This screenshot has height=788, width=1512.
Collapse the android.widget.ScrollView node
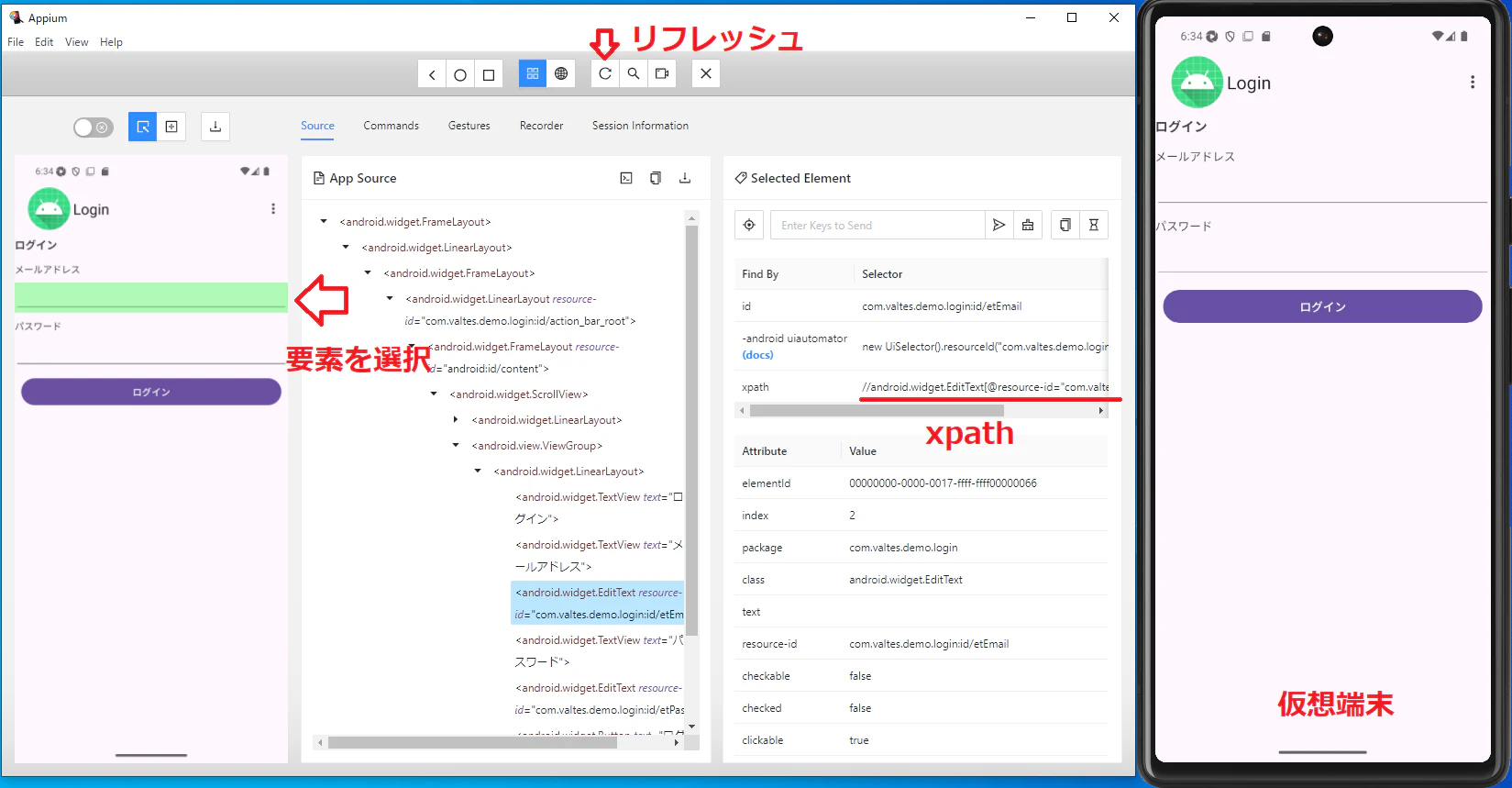click(x=434, y=394)
